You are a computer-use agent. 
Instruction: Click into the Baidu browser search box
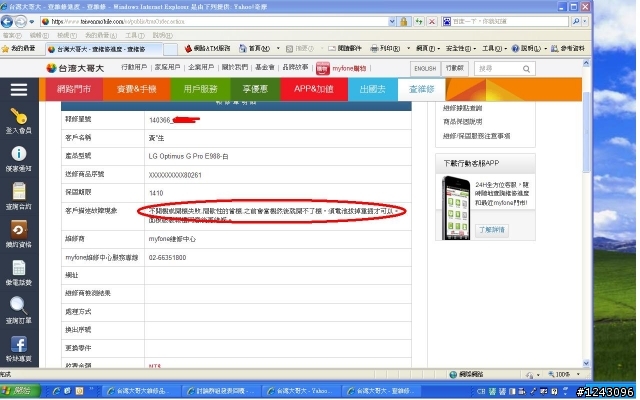pos(509,21)
